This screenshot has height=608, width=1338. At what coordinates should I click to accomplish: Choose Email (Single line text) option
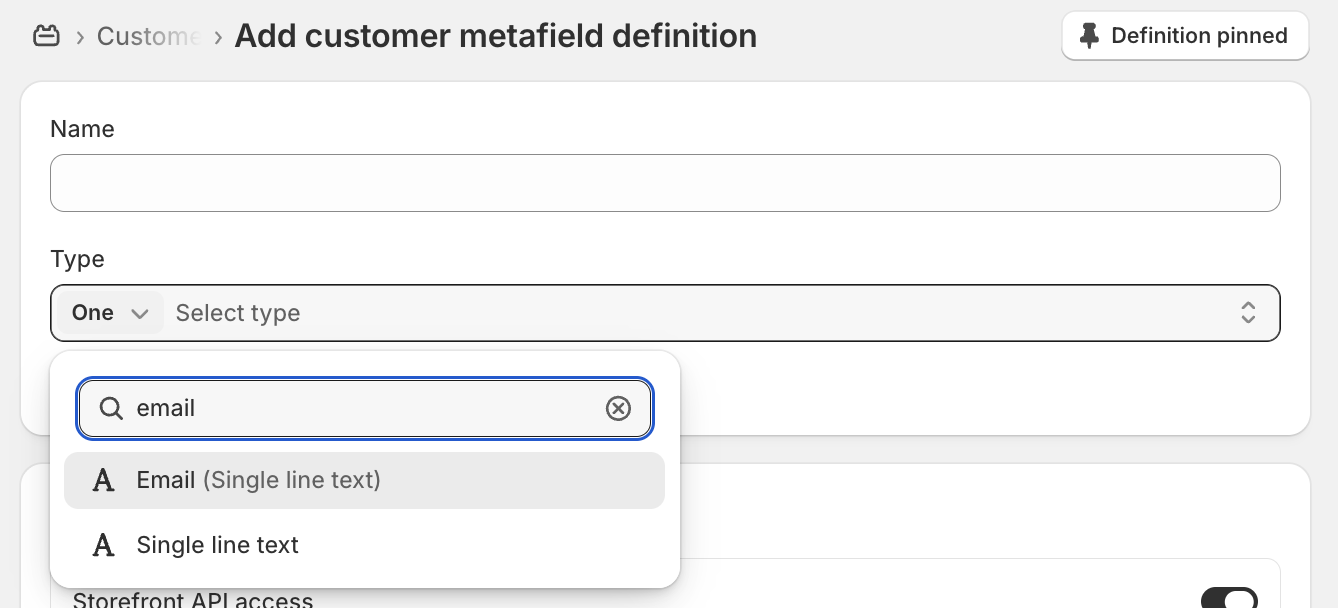364,480
